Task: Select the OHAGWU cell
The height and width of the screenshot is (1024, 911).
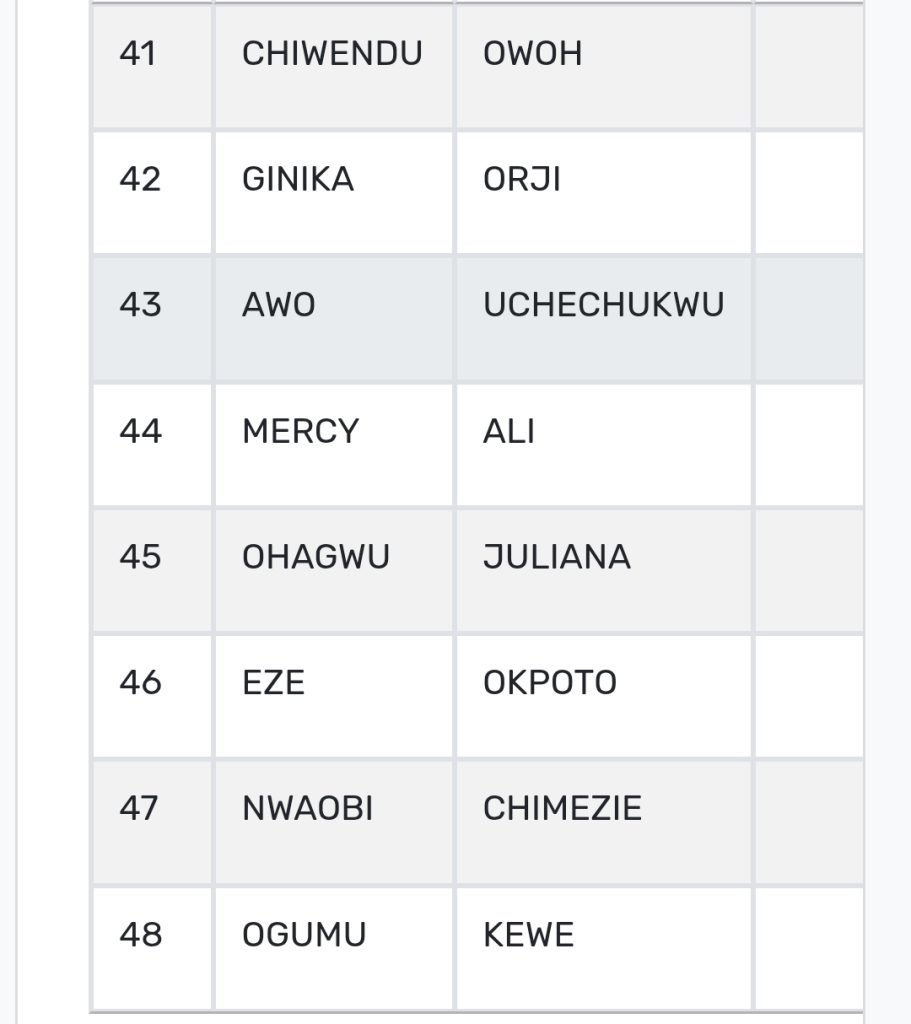Action: pyautogui.click(x=316, y=557)
